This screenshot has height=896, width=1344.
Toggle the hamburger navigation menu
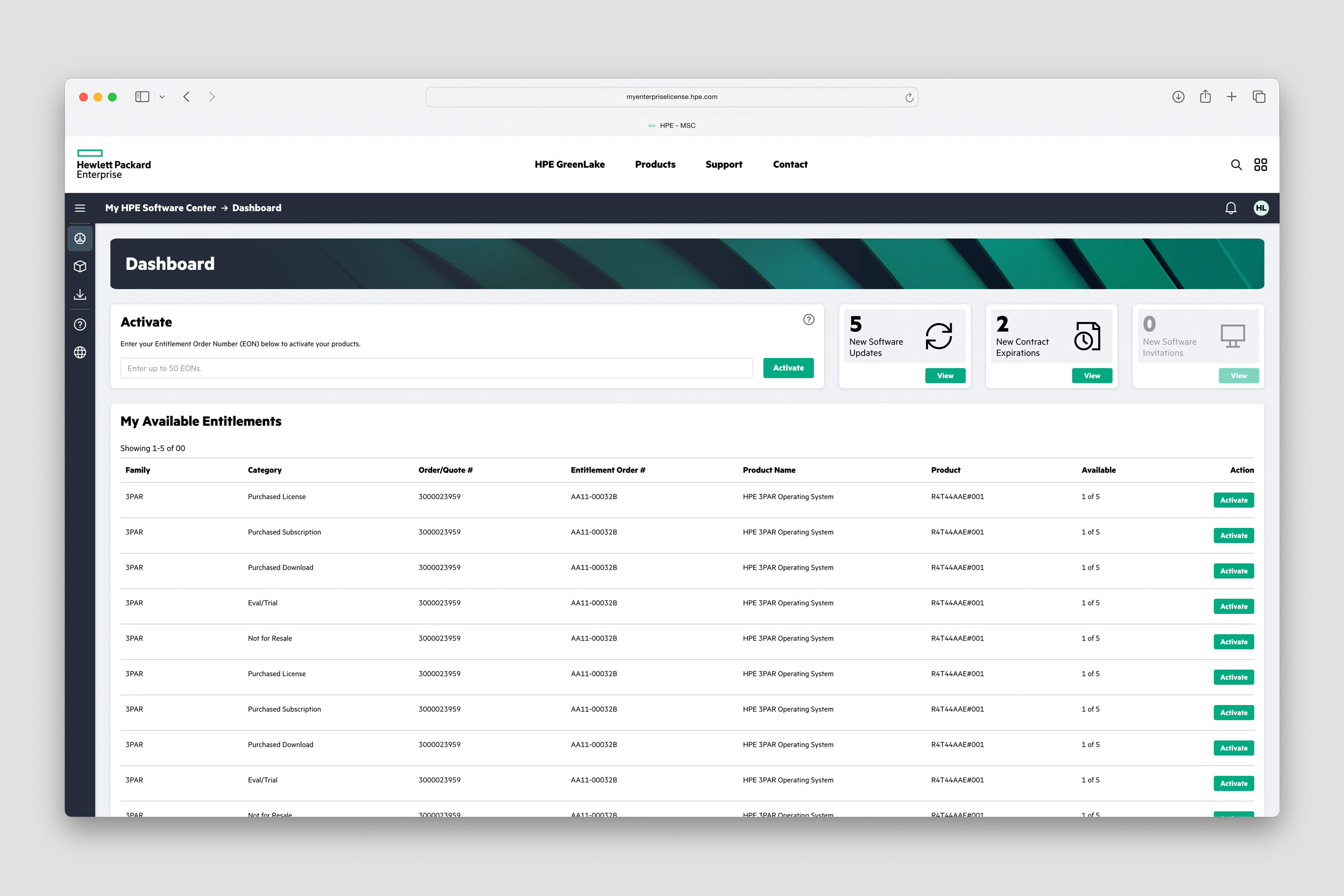pos(80,208)
